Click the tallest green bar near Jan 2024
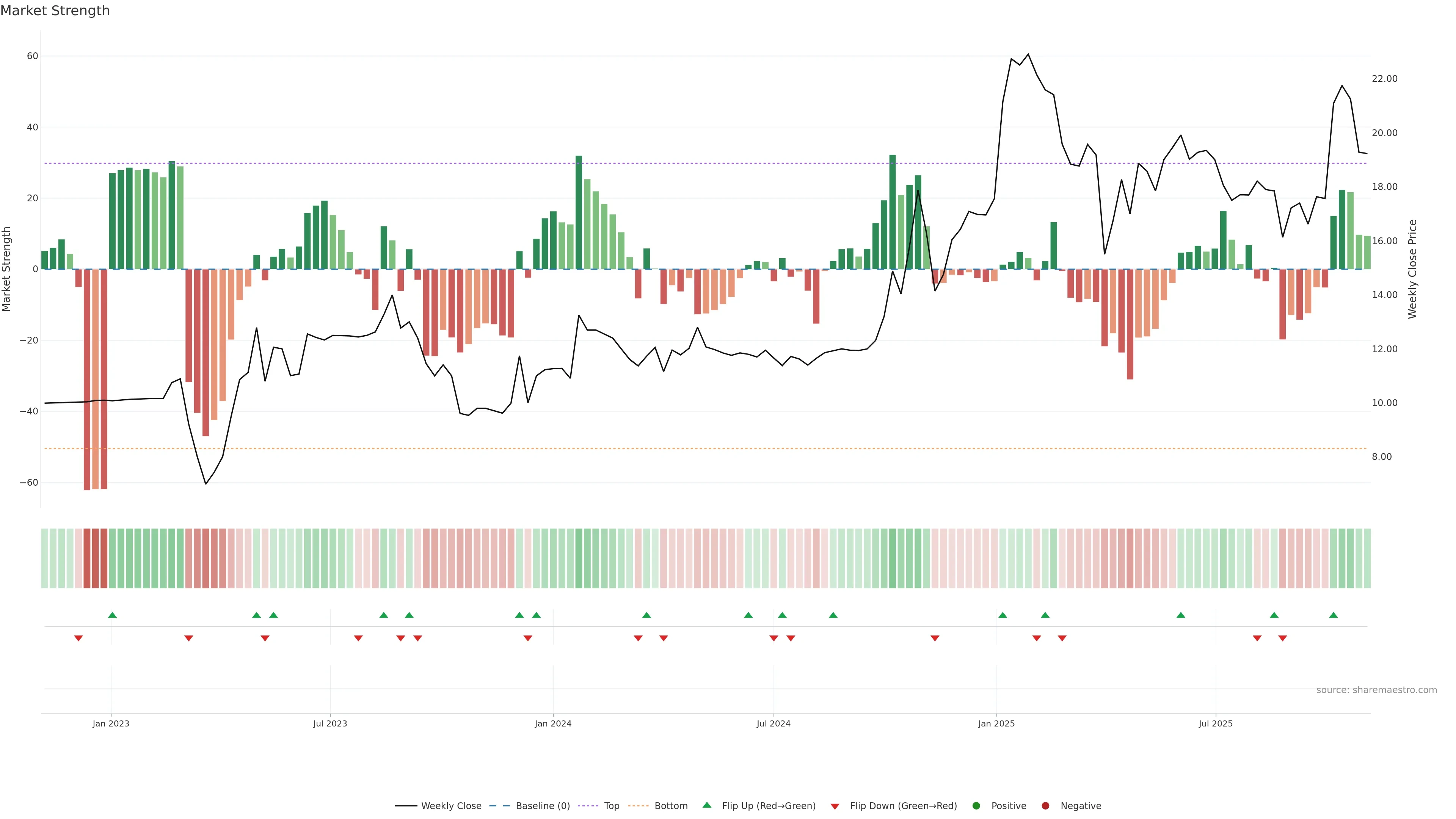This screenshot has width=1456, height=819. pos(579,212)
